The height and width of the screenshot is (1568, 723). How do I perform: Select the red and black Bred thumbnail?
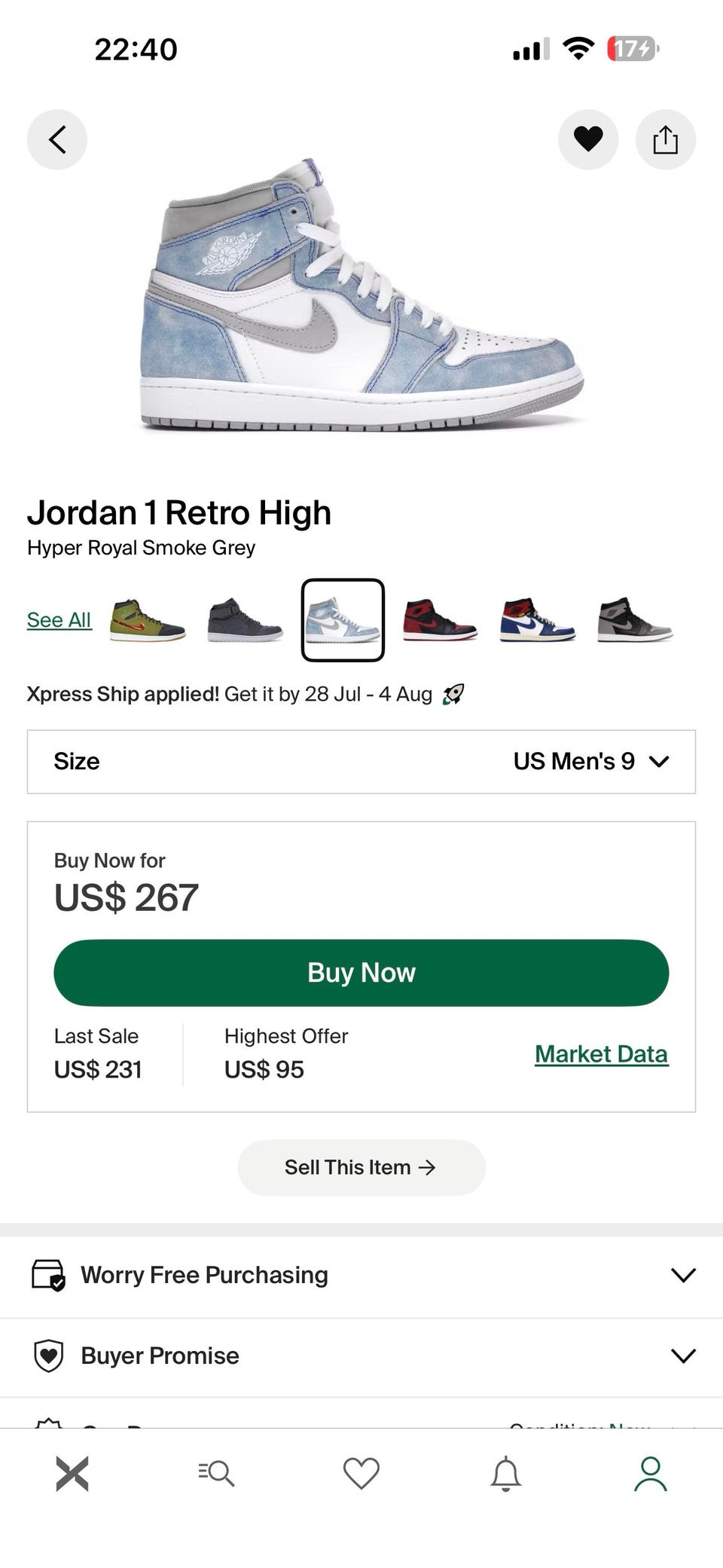click(x=440, y=620)
